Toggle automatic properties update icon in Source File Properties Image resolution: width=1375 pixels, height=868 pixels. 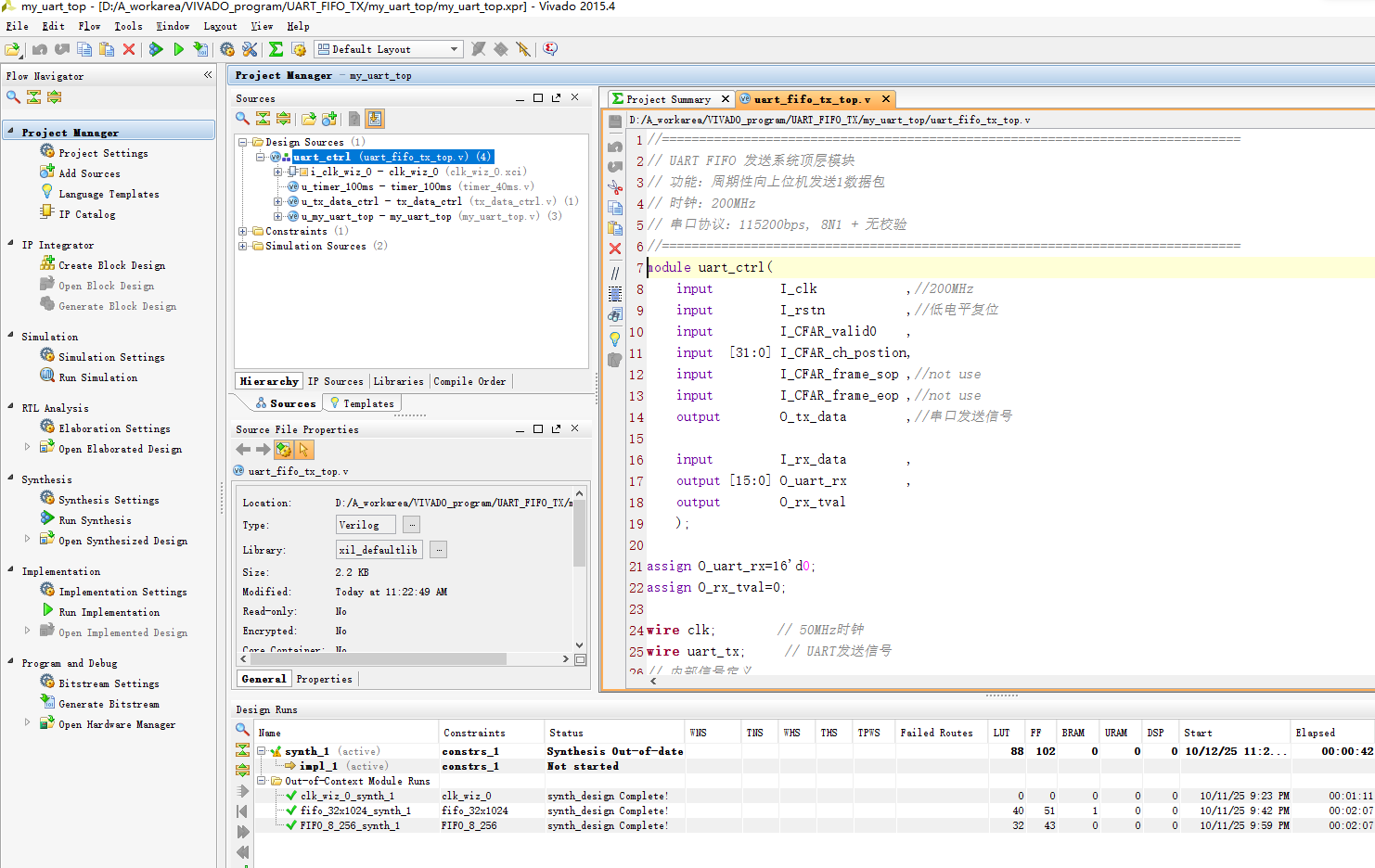click(284, 449)
